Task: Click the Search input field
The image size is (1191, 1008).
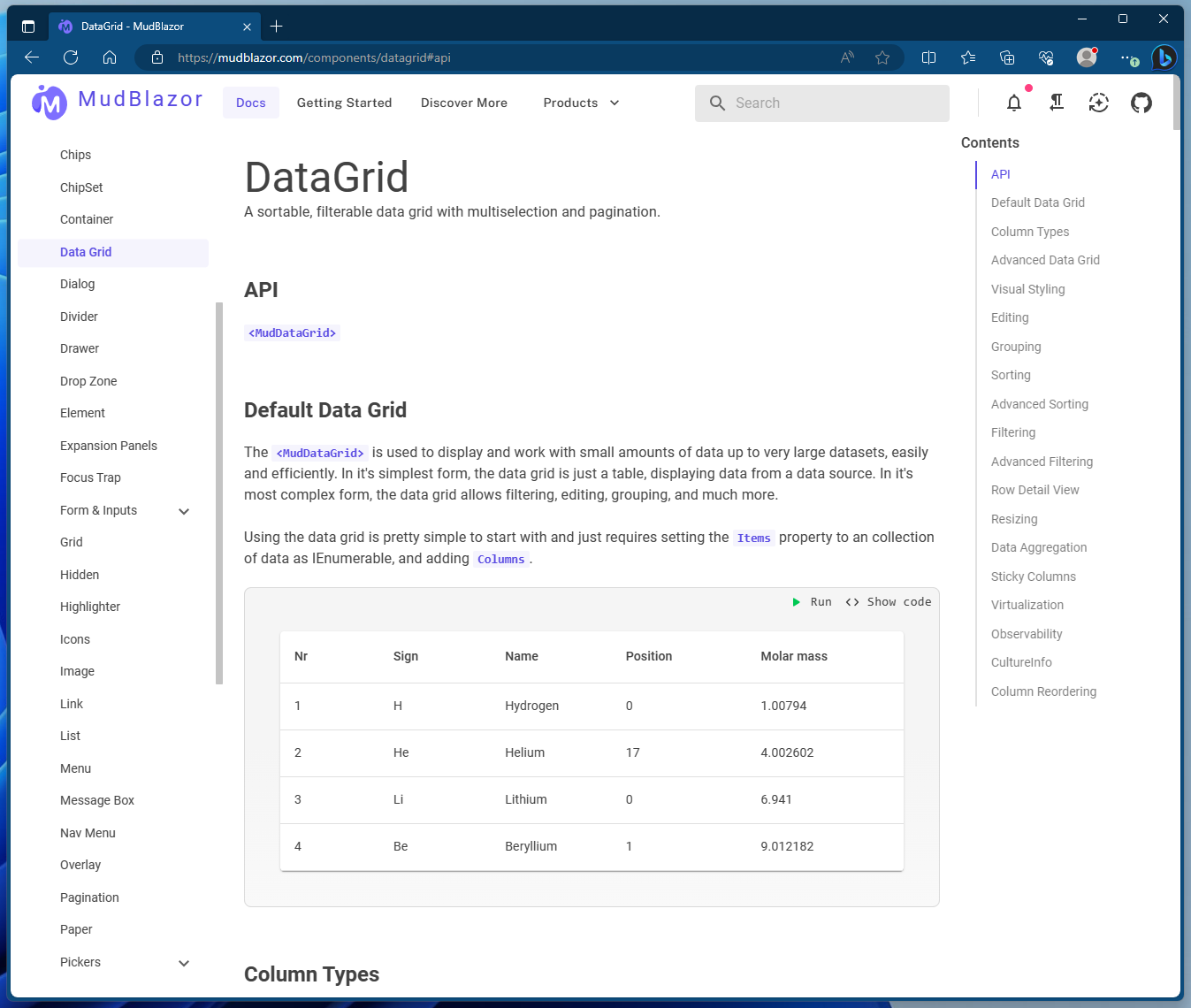Action: (x=822, y=103)
